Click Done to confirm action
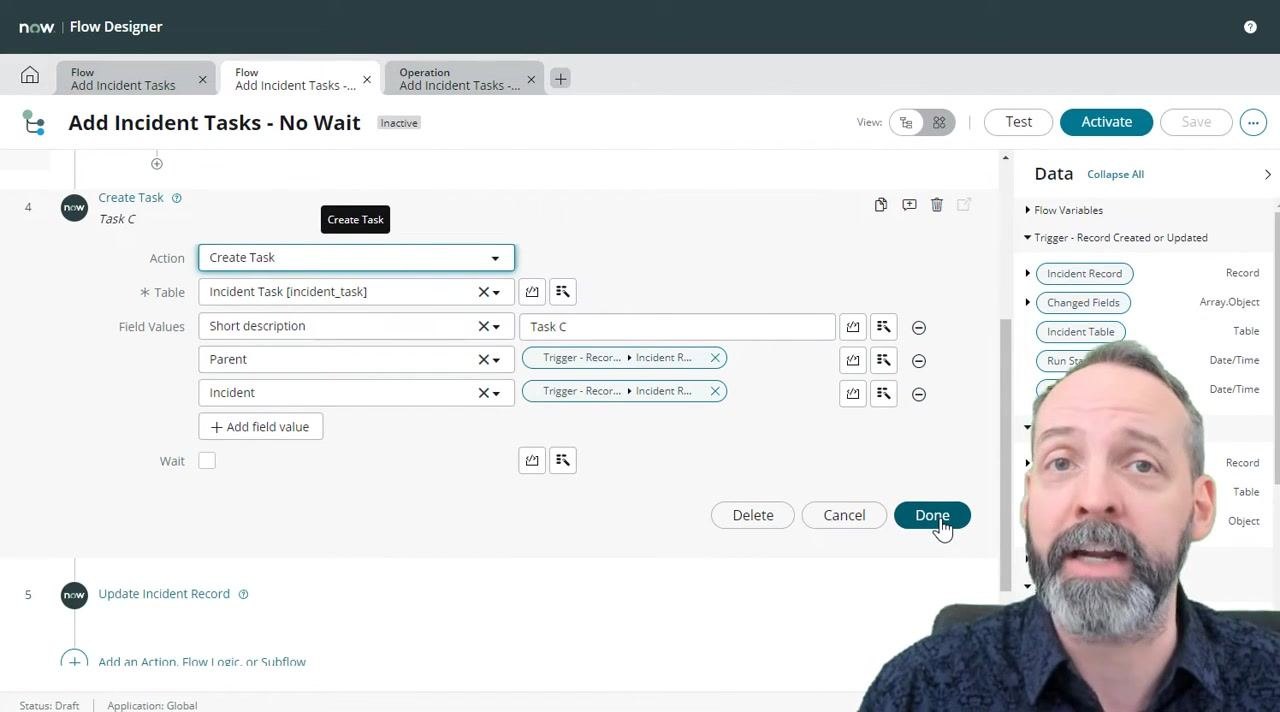The width and height of the screenshot is (1280, 712). tap(932, 515)
